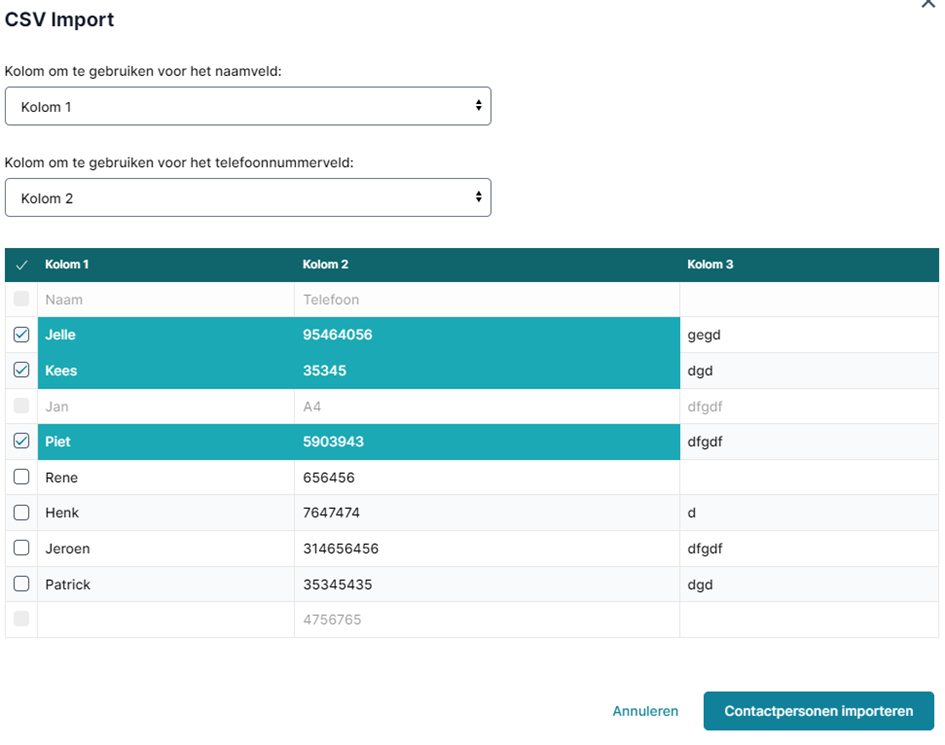Viewport: 945px width, 745px height.
Task: Click the Kolom 3 table header
Action: 710,265
